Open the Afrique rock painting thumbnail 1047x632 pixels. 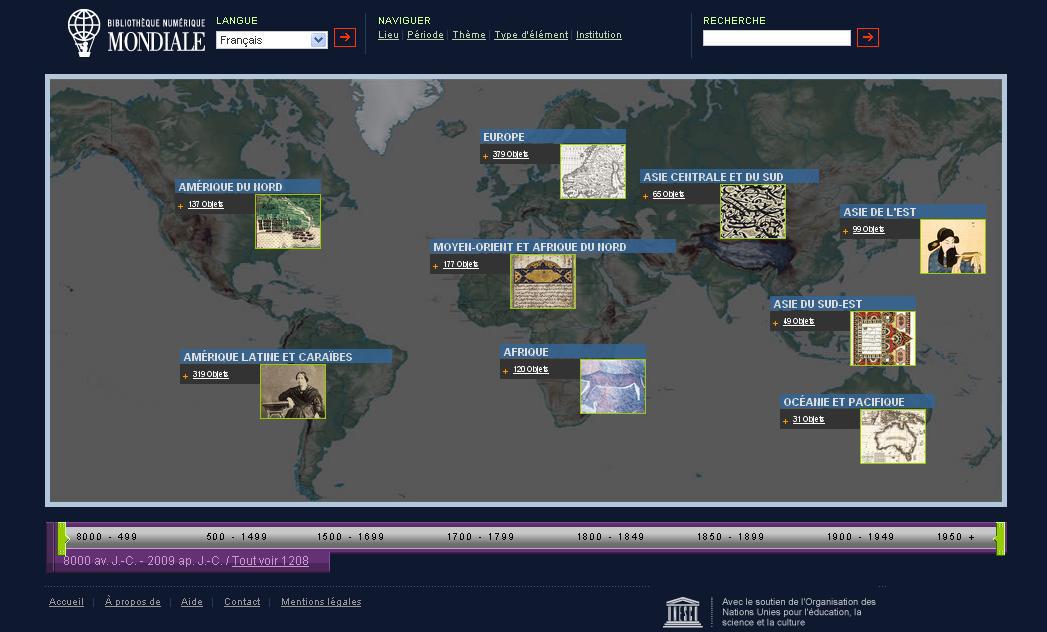click(613, 387)
